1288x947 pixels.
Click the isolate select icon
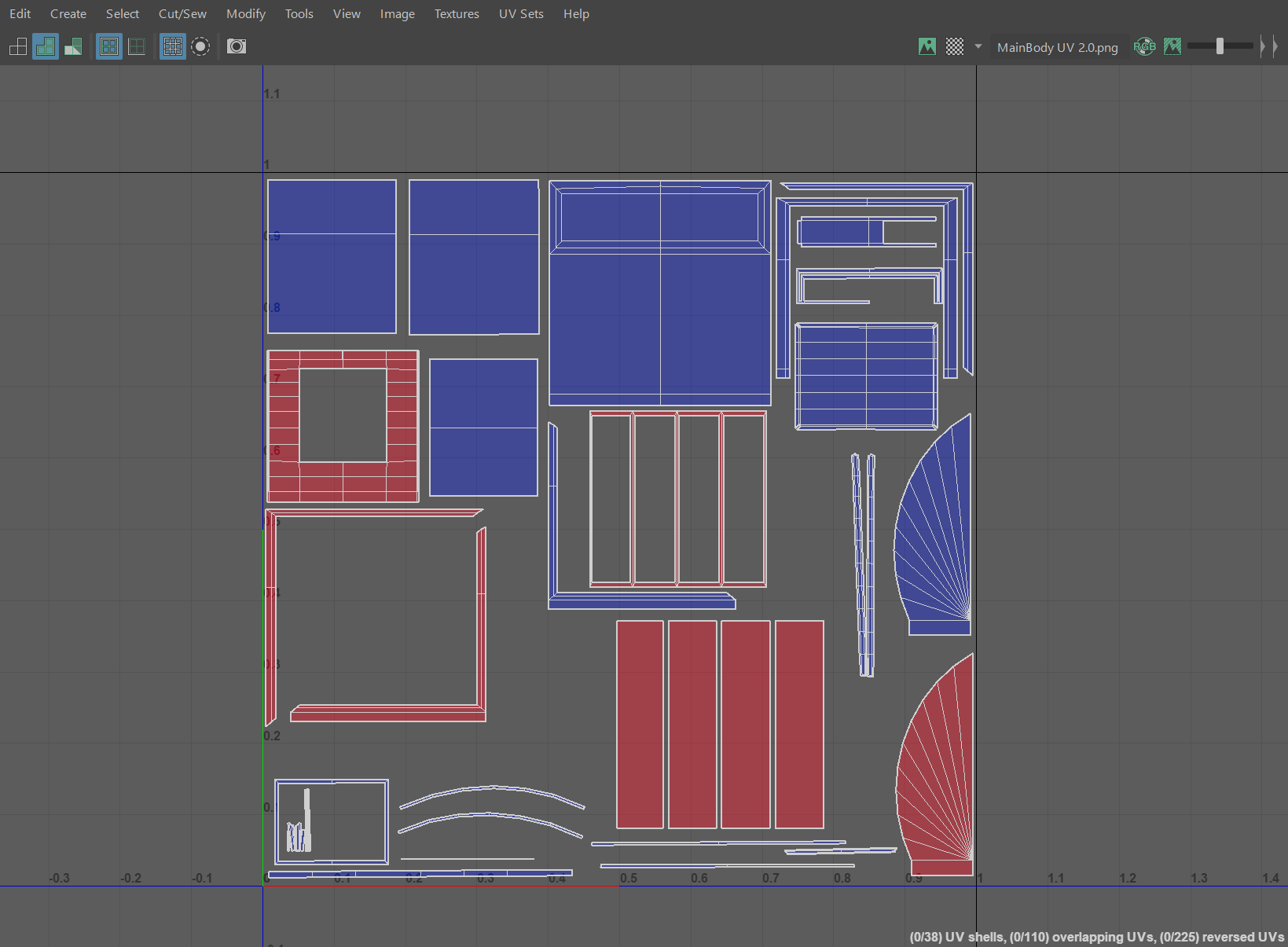point(200,46)
